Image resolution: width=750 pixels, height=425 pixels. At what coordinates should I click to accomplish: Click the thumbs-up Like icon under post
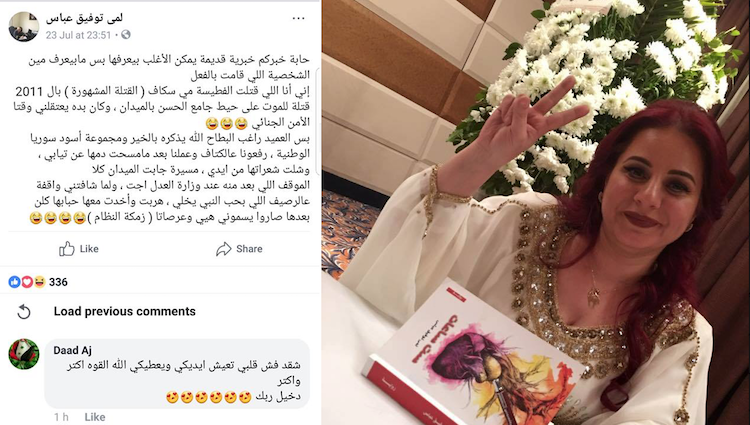[66, 249]
